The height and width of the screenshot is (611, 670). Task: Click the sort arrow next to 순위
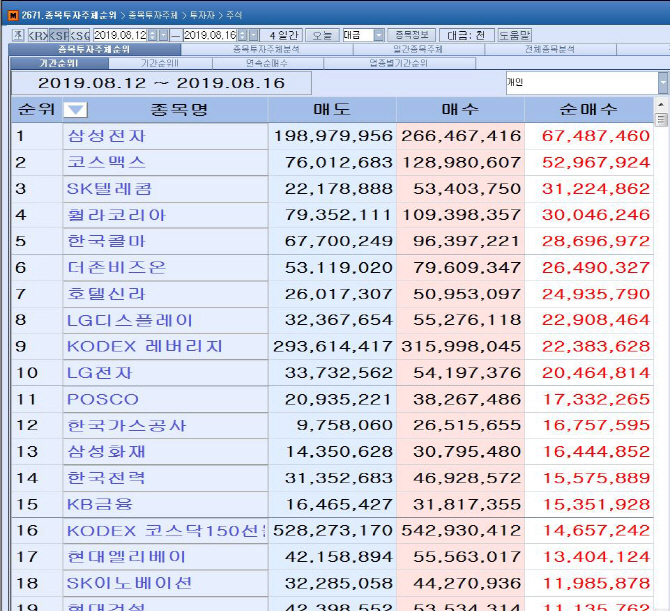(x=75, y=110)
